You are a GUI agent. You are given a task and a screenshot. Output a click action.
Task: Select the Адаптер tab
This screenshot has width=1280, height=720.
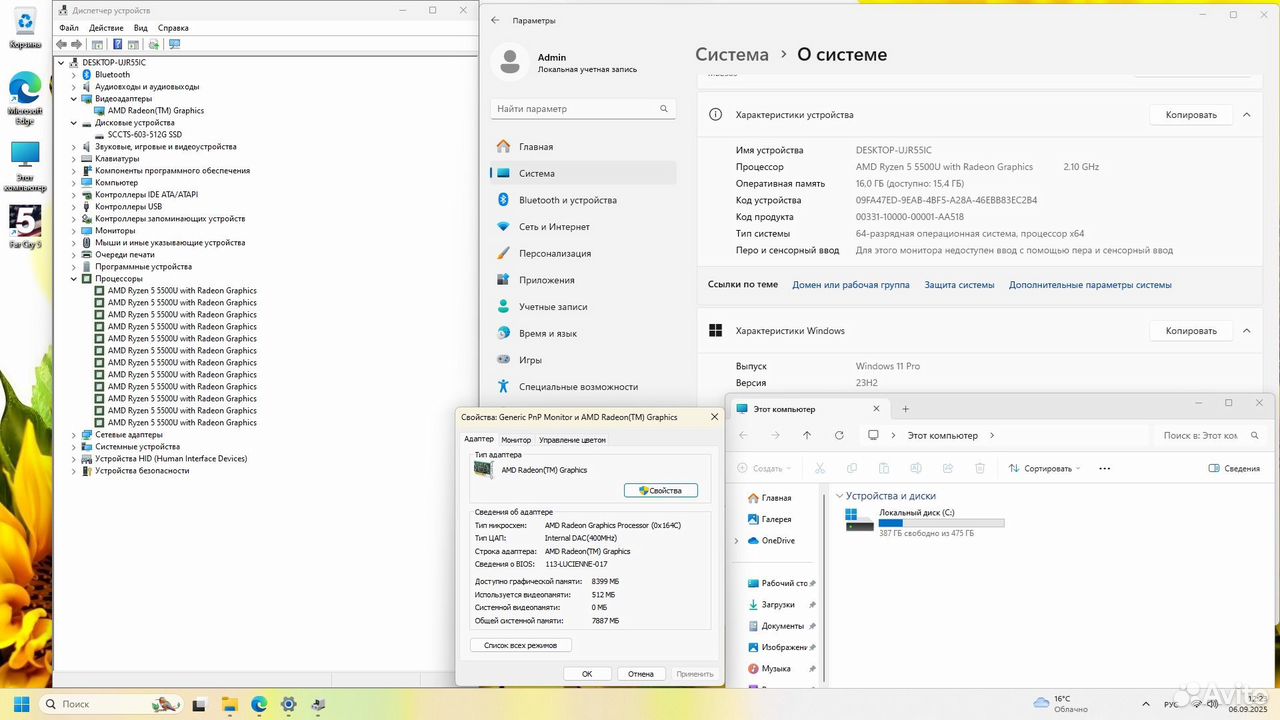pos(479,439)
